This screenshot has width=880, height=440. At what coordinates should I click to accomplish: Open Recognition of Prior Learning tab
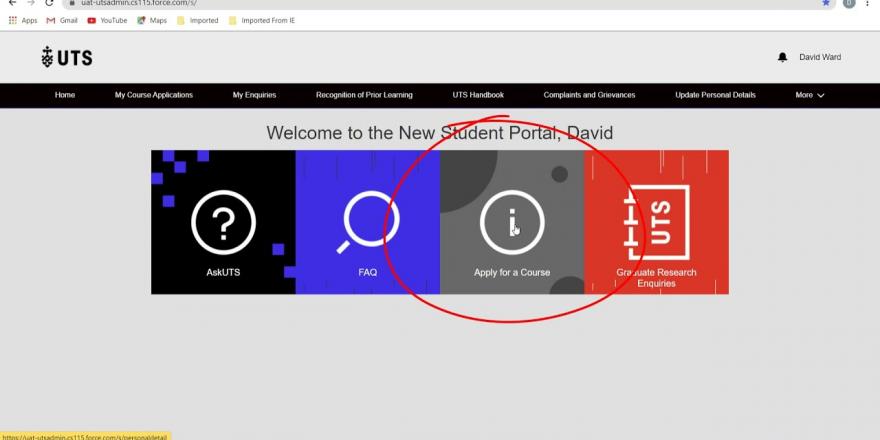[364, 95]
